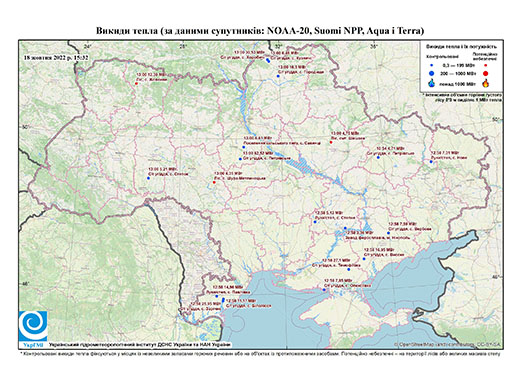Click the 18 жовтня 2022 date label

click(56, 57)
